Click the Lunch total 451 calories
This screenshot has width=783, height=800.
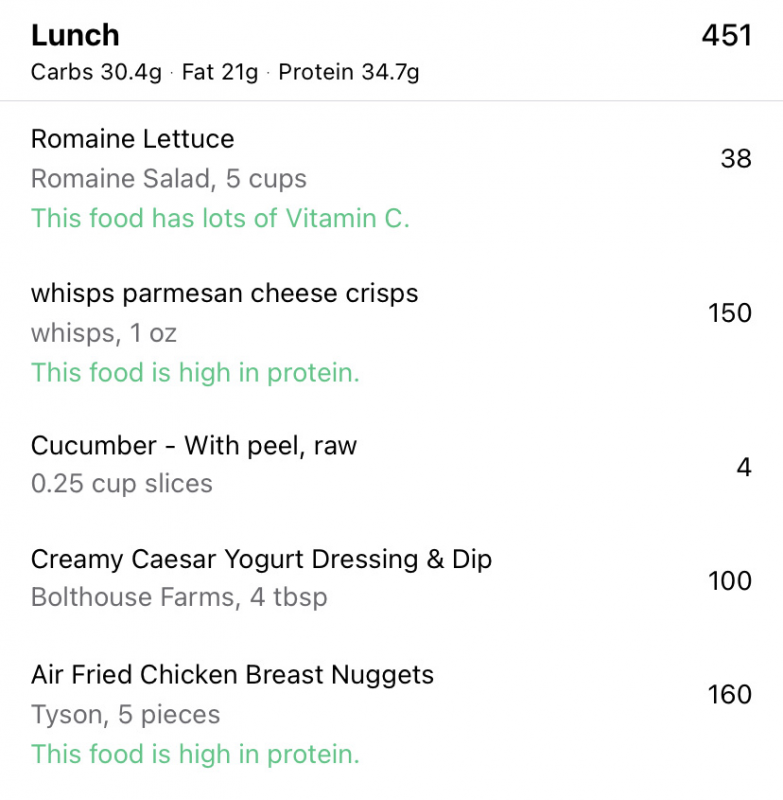tap(726, 35)
